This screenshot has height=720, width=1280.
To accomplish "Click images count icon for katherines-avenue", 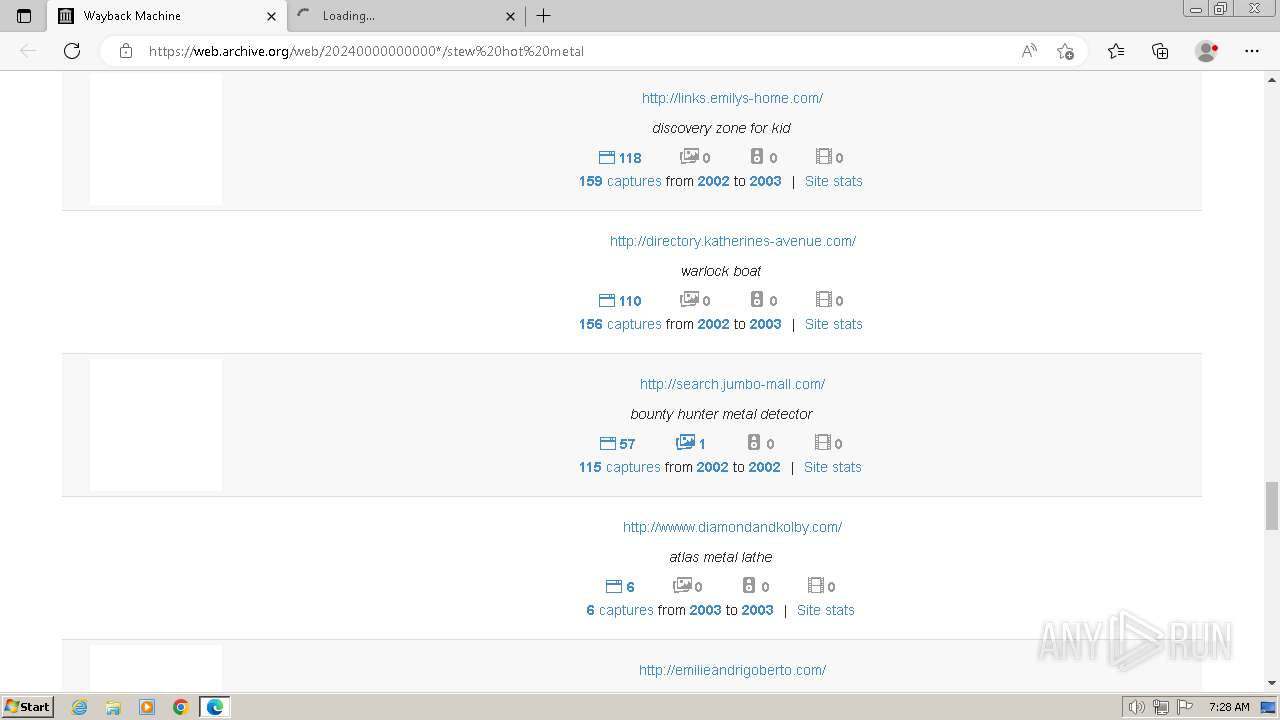I will tap(695, 300).
